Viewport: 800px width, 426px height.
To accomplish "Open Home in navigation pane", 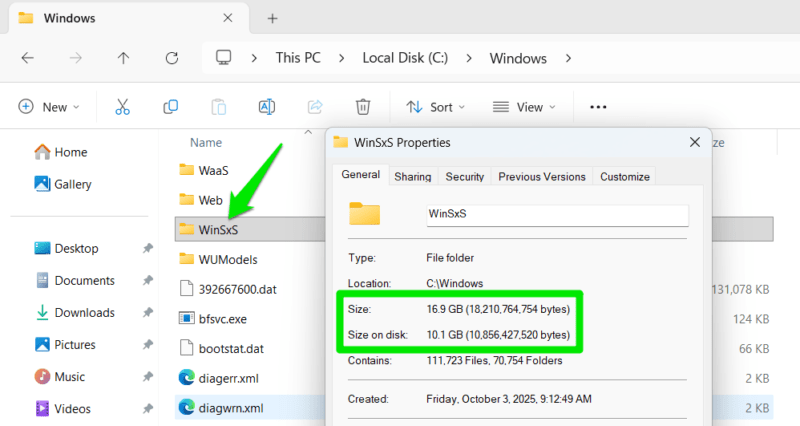I will point(60,152).
